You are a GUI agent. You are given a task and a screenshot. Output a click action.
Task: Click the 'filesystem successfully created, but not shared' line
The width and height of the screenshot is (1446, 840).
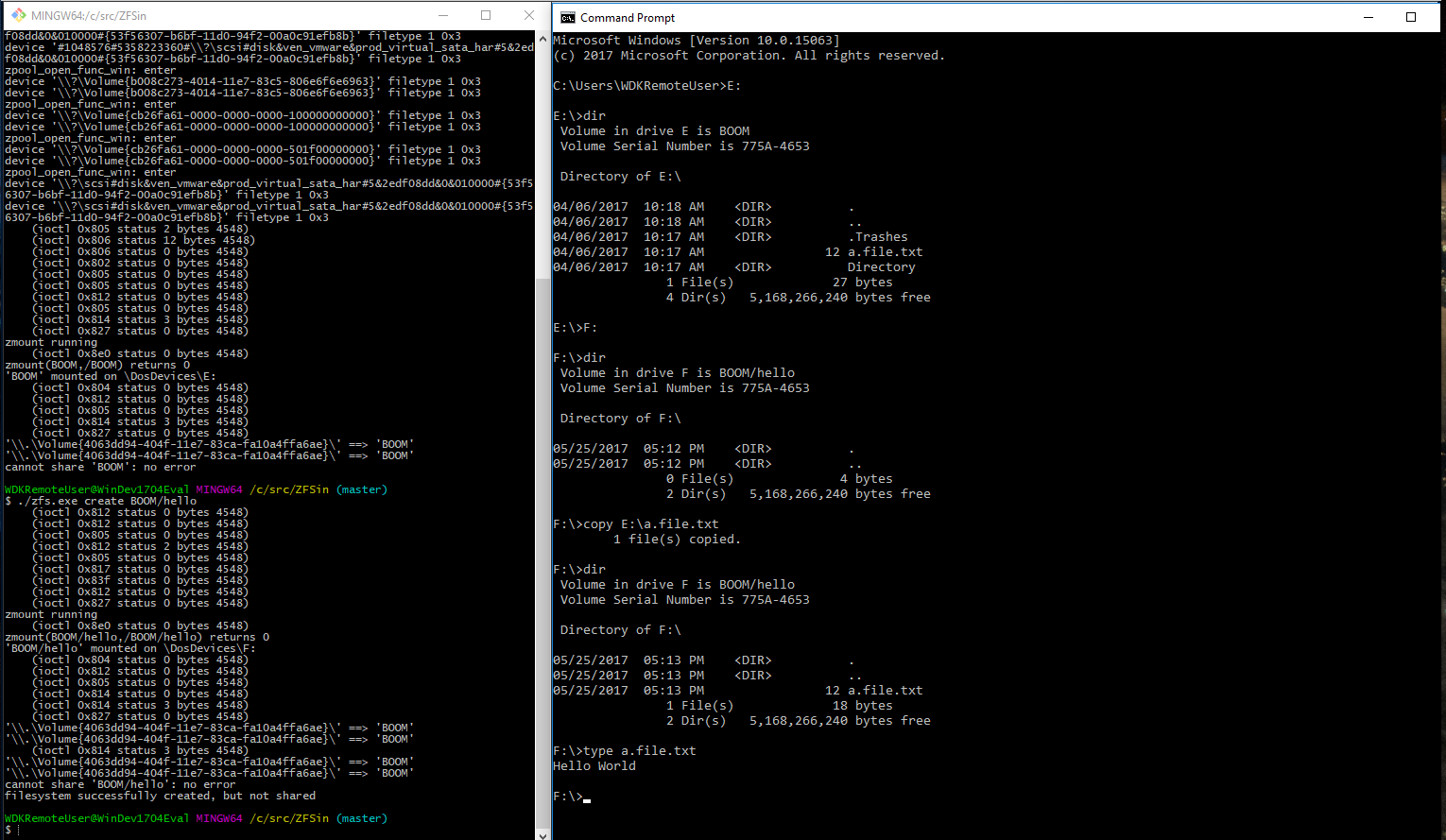tap(161, 796)
